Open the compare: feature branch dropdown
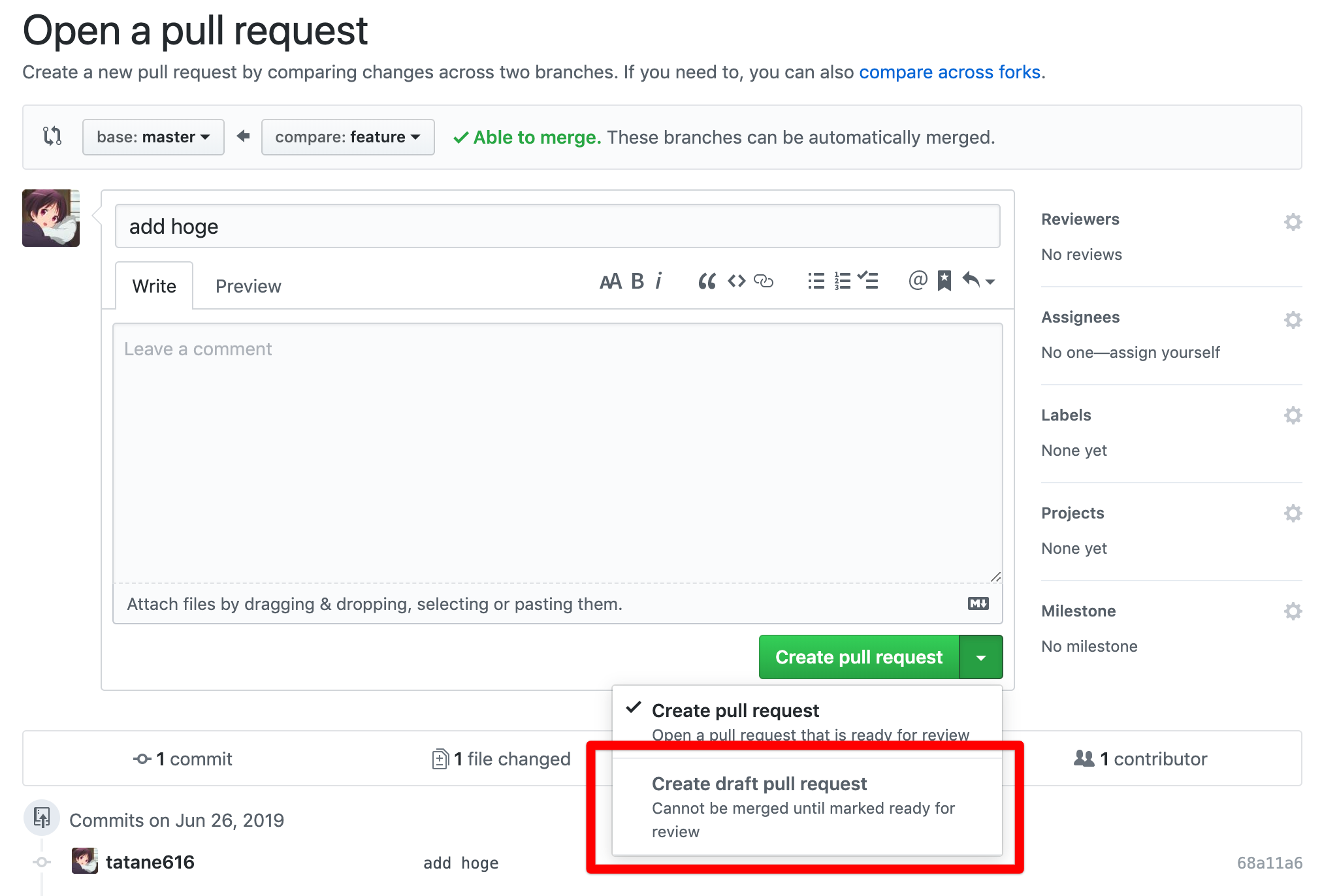This screenshot has height=896, width=1339. tap(347, 137)
